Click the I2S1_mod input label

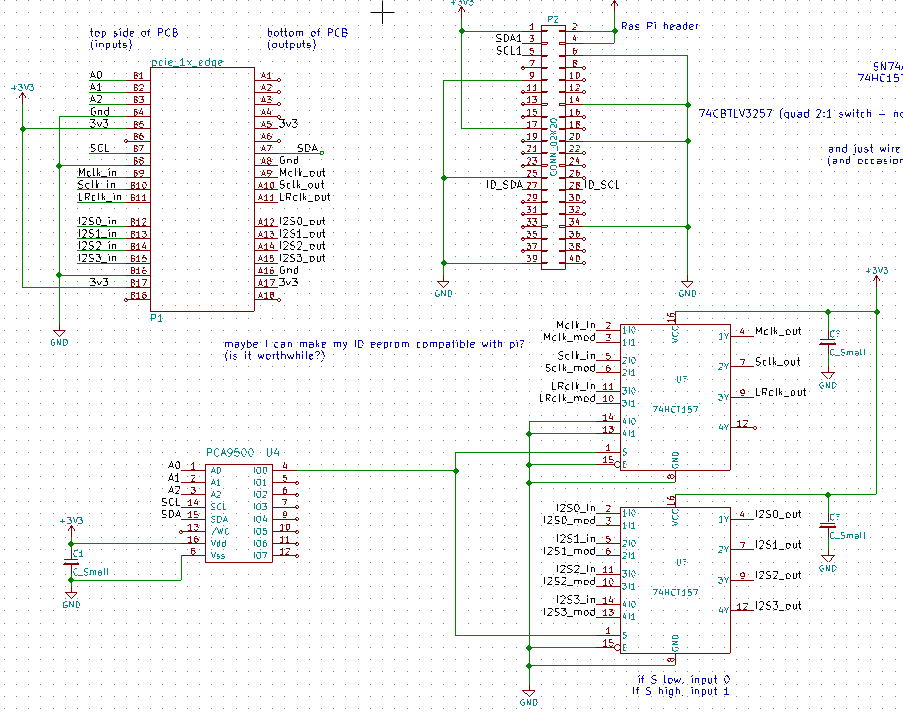569,551
